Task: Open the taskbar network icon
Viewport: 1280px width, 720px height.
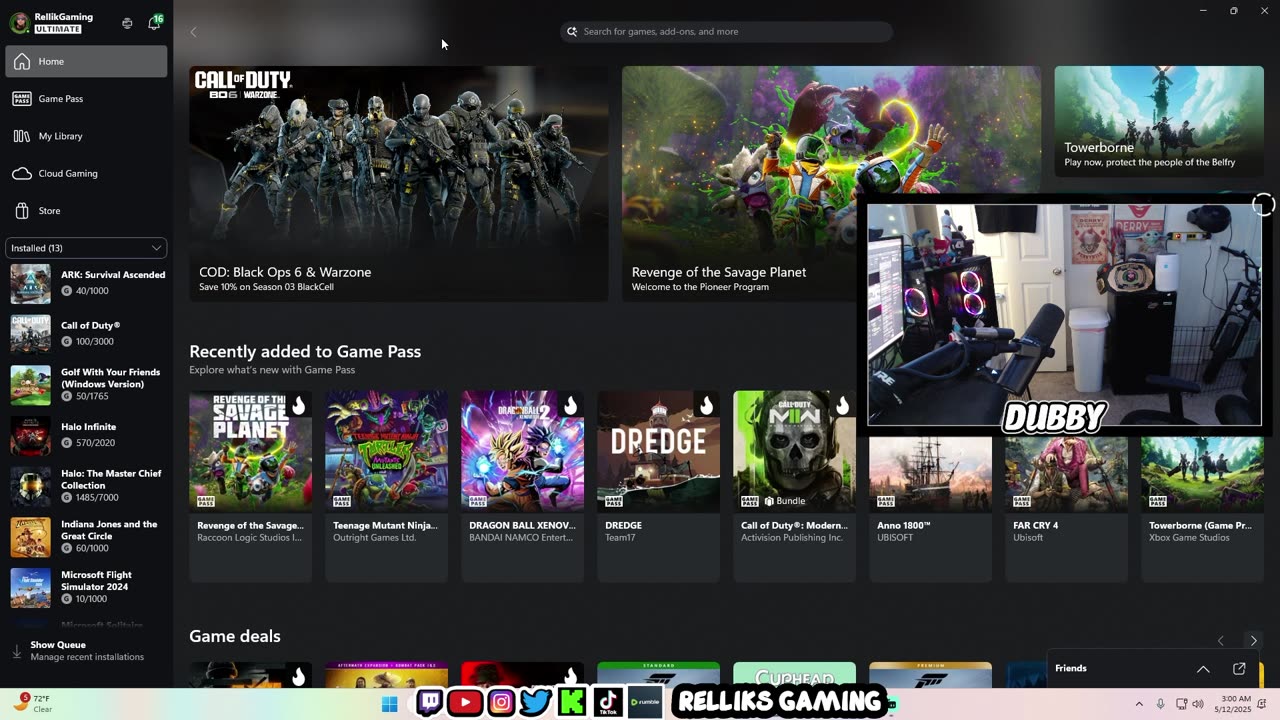Action: [1181, 704]
